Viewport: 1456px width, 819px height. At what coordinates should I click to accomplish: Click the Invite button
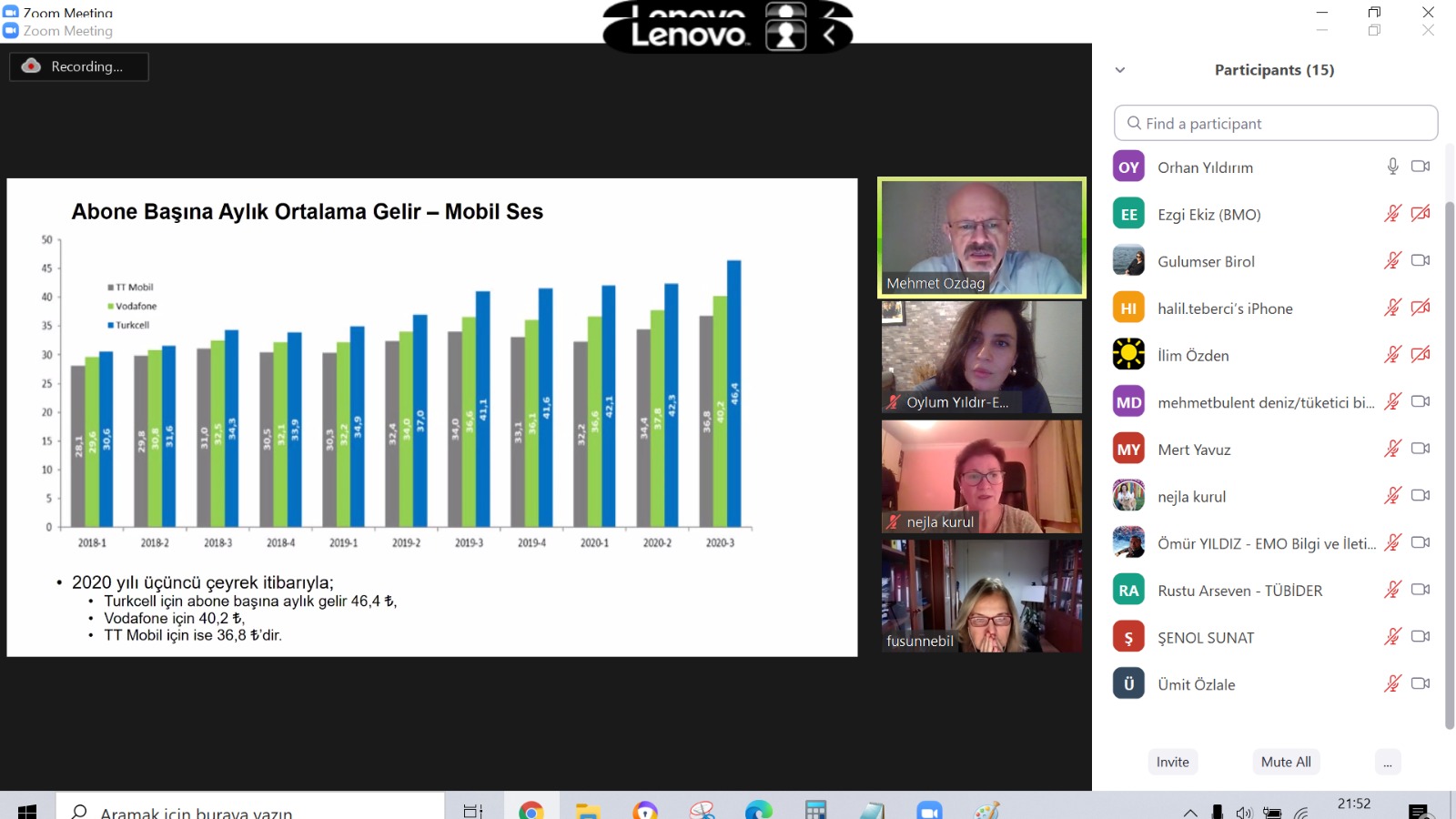1173,762
